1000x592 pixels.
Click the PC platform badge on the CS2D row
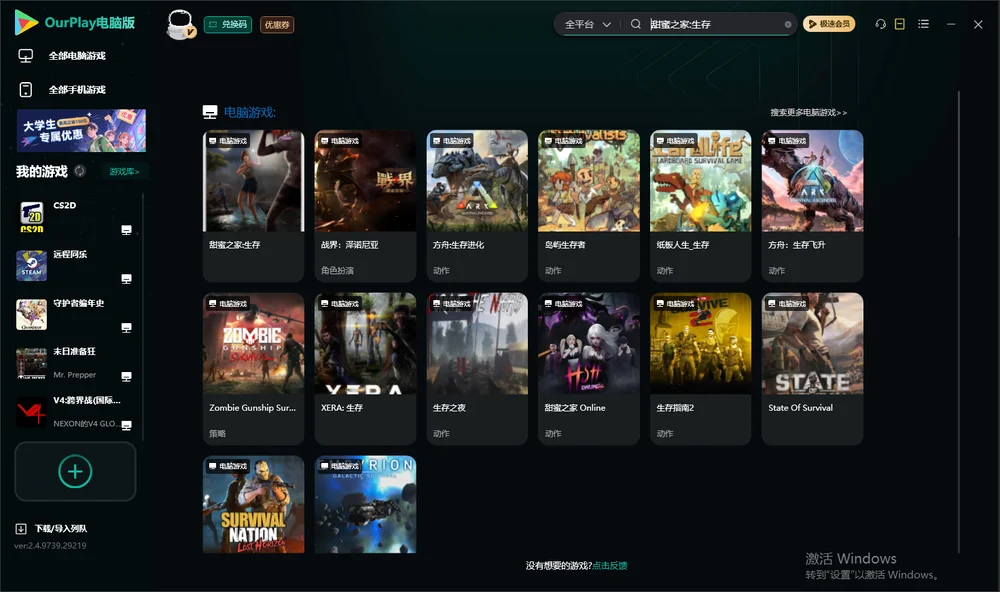click(x=126, y=230)
